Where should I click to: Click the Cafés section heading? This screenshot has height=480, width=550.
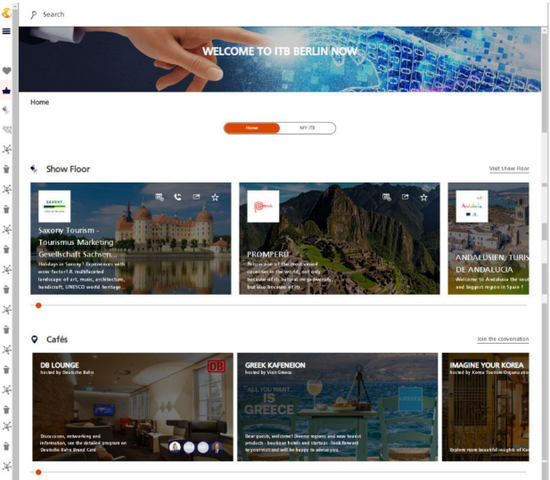(57, 339)
